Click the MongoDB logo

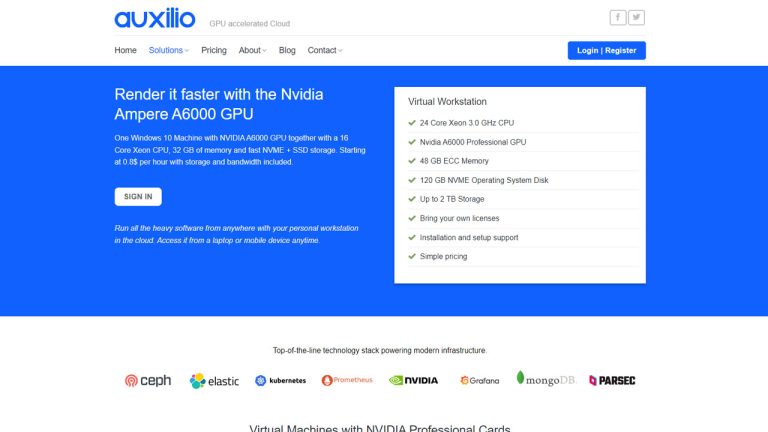[546, 379]
